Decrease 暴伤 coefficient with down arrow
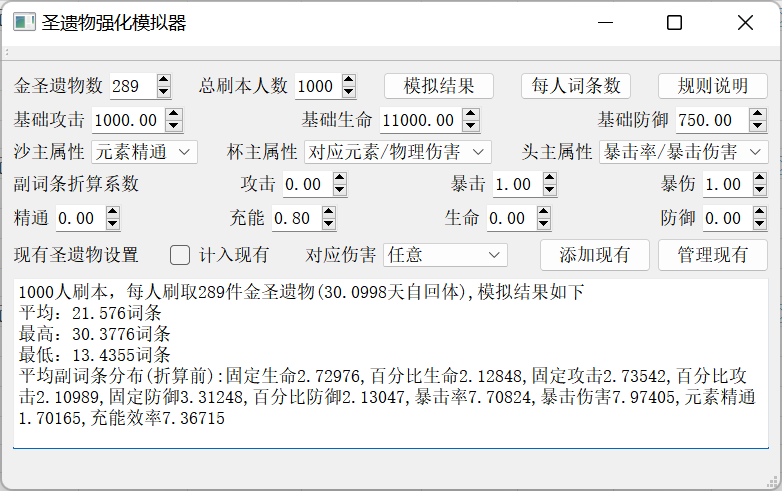 (x=760, y=189)
